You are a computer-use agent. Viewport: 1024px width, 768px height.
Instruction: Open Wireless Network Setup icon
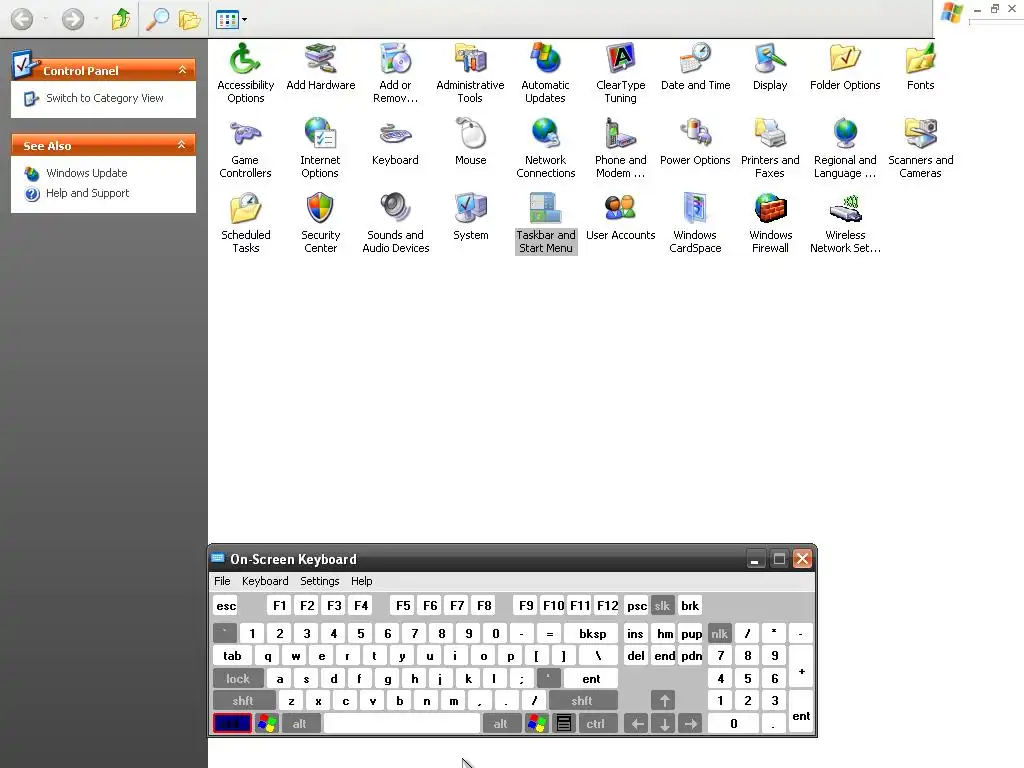click(845, 223)
